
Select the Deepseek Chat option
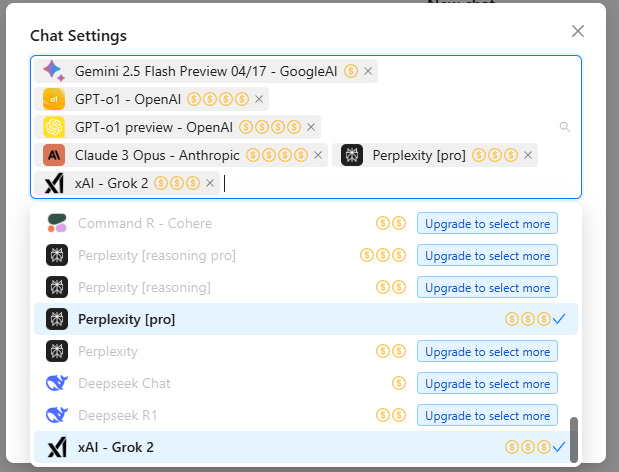(x=123, y=383)
